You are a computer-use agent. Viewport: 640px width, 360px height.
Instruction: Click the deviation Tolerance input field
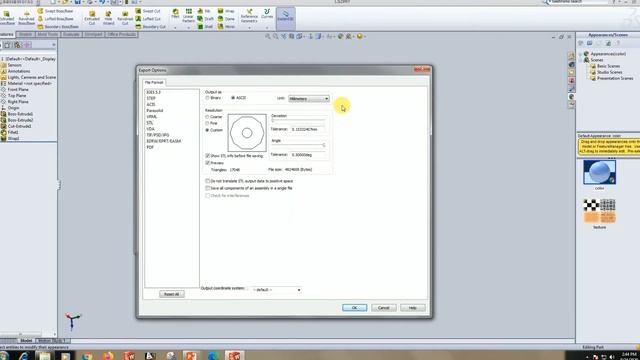[308, 129]
